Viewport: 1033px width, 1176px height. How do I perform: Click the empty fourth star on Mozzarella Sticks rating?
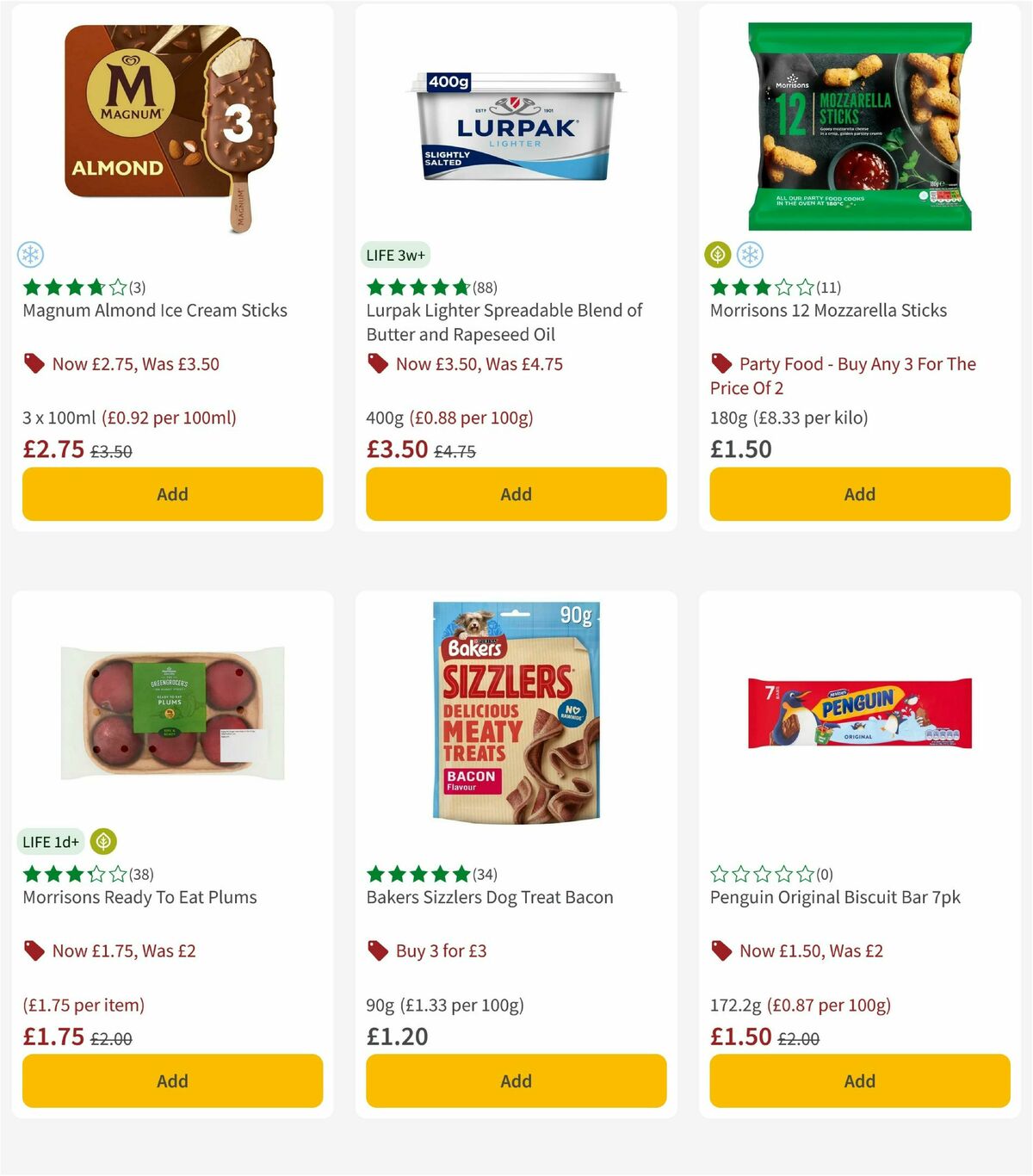click(x=783, y=287)
